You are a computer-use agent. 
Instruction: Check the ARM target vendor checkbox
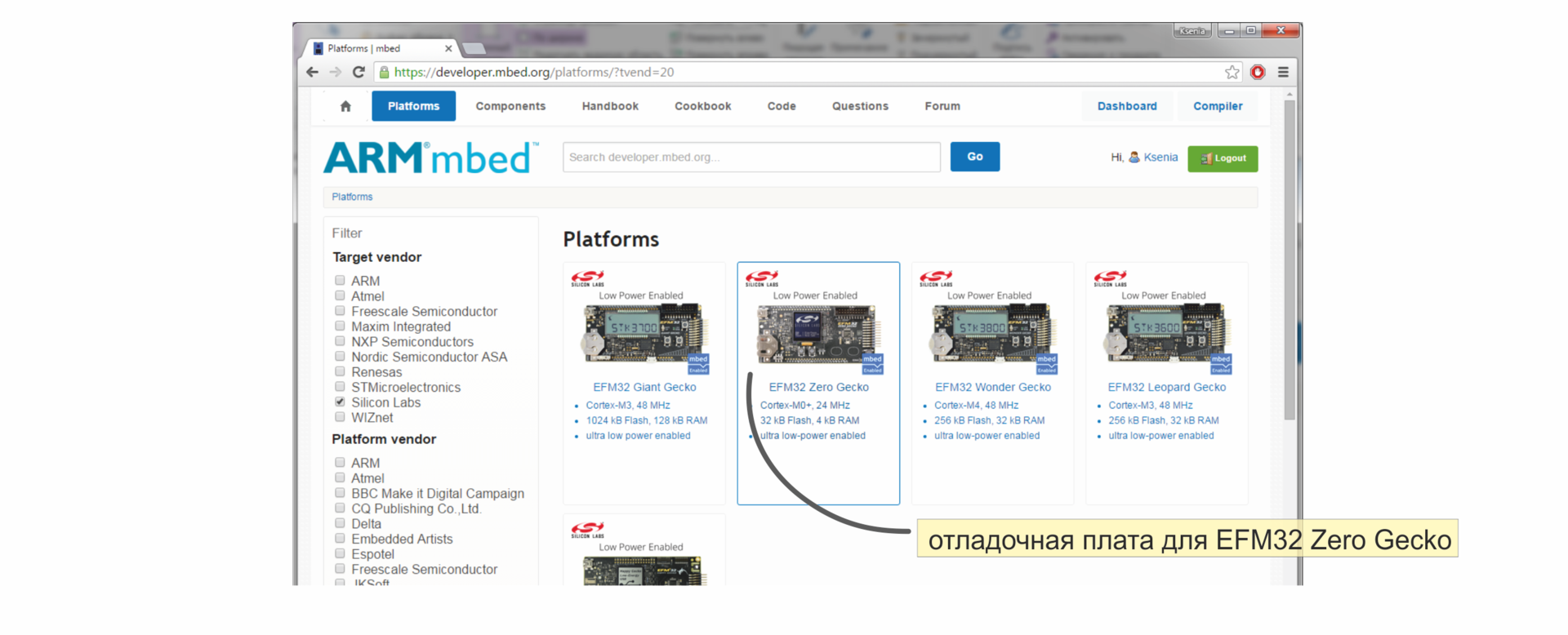tap(340, 280)
